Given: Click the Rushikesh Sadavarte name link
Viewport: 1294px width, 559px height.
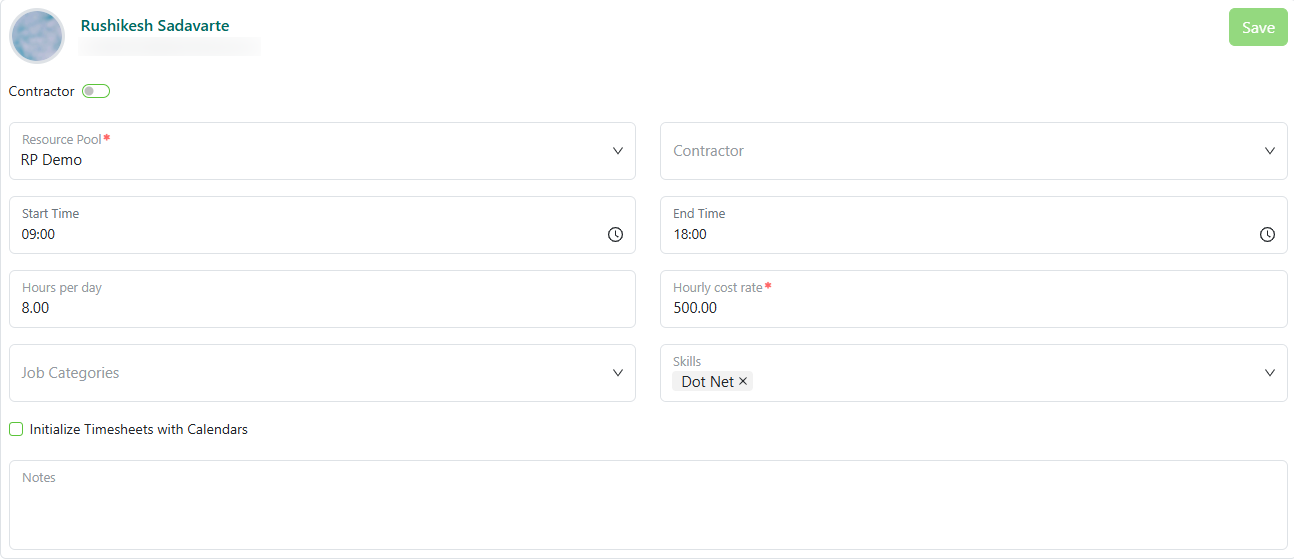Looking at the screenshot, I should (x=155, y=25).
